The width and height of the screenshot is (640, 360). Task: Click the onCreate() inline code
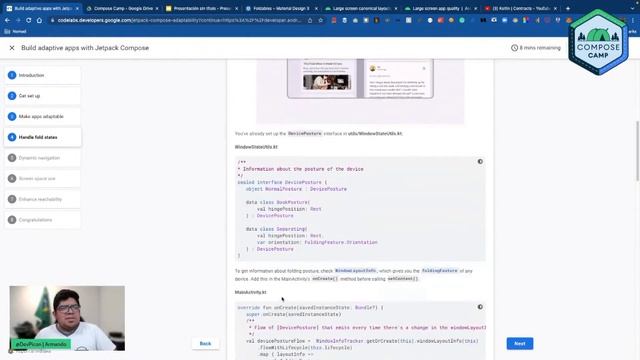325,279
